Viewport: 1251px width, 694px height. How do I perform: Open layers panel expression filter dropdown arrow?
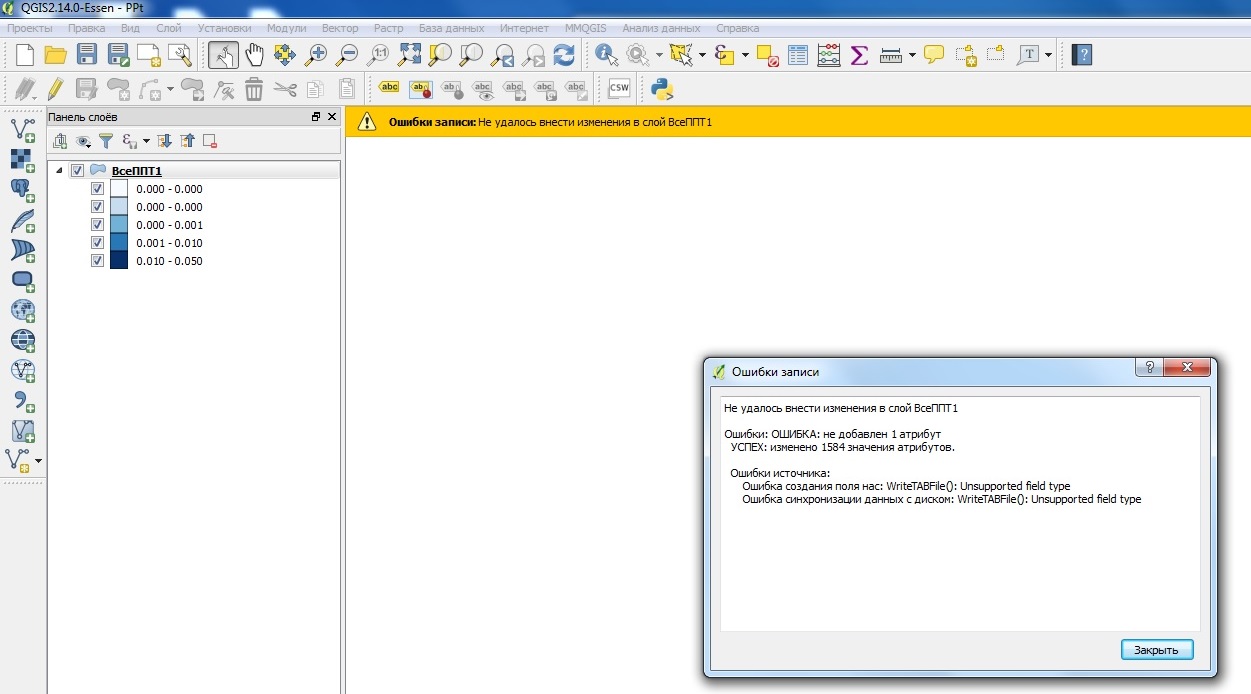pyautogui.click(x=146, y=141)
